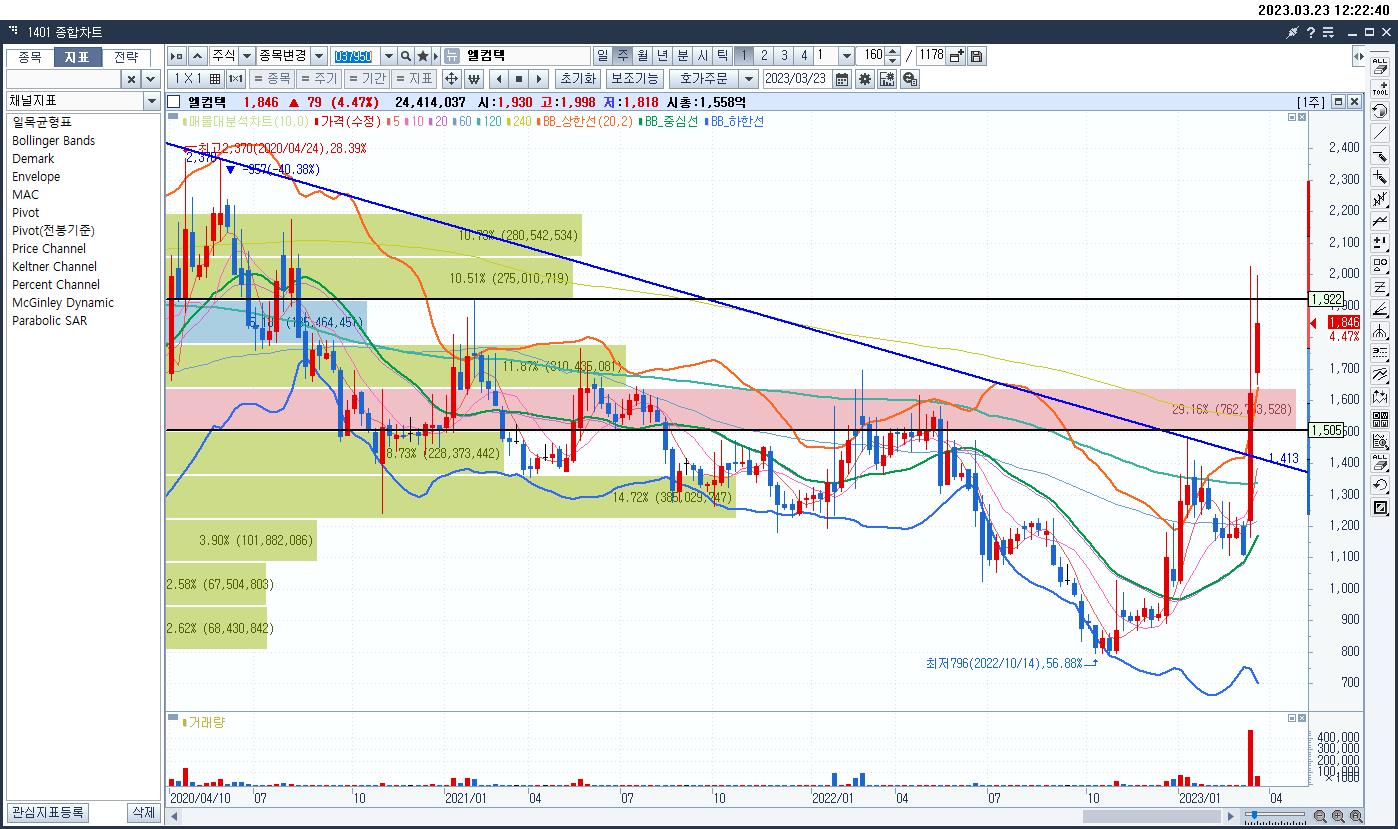
Task: Click the 호가주문 button
Action: pyautogui.click(x=706, y=79)
